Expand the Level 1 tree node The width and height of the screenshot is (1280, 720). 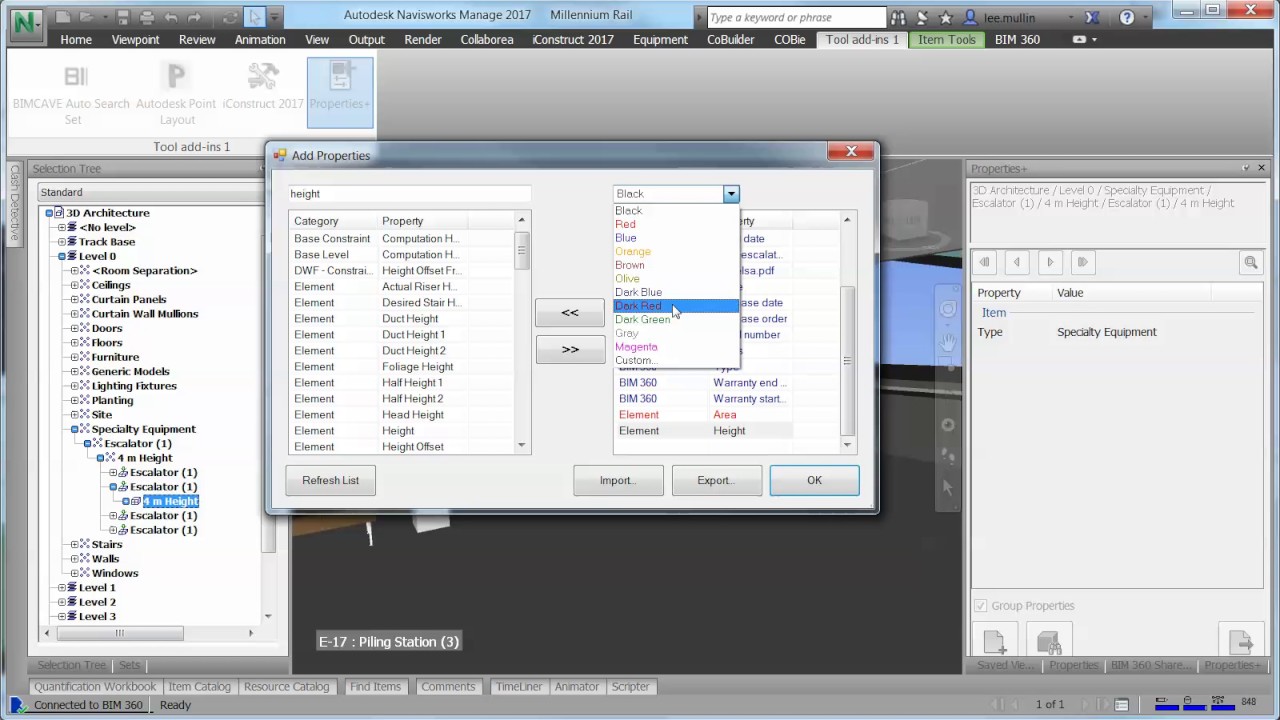61,588
